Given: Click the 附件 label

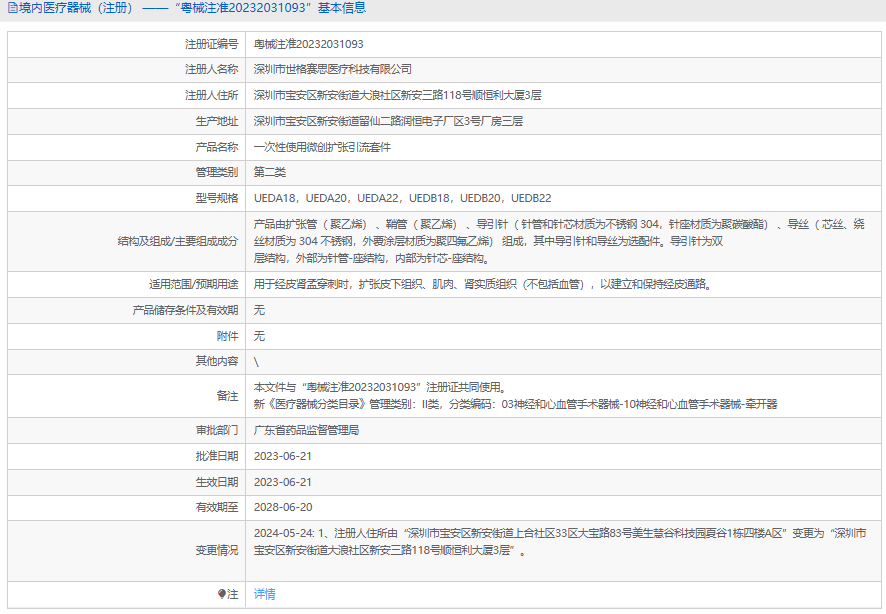Looking at the screenshot, I should point(227,336).
